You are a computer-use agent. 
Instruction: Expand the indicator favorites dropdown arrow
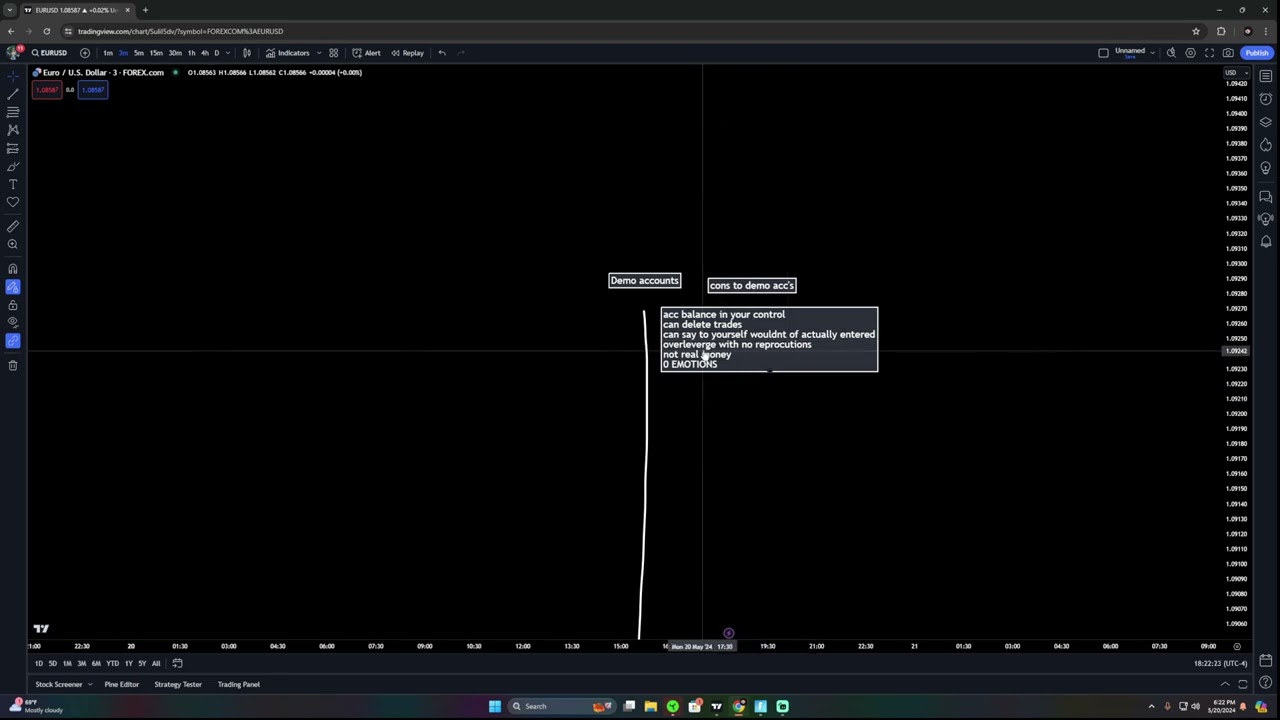pos(319,53)
